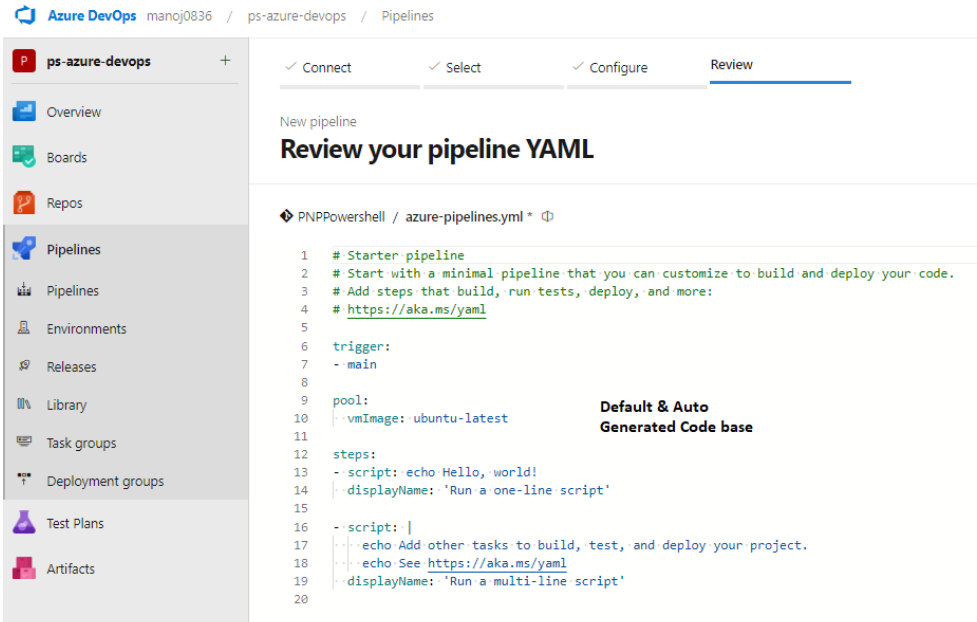Open the Task groups icon
This screenshot has width=977, height=622.
[24, 442]
